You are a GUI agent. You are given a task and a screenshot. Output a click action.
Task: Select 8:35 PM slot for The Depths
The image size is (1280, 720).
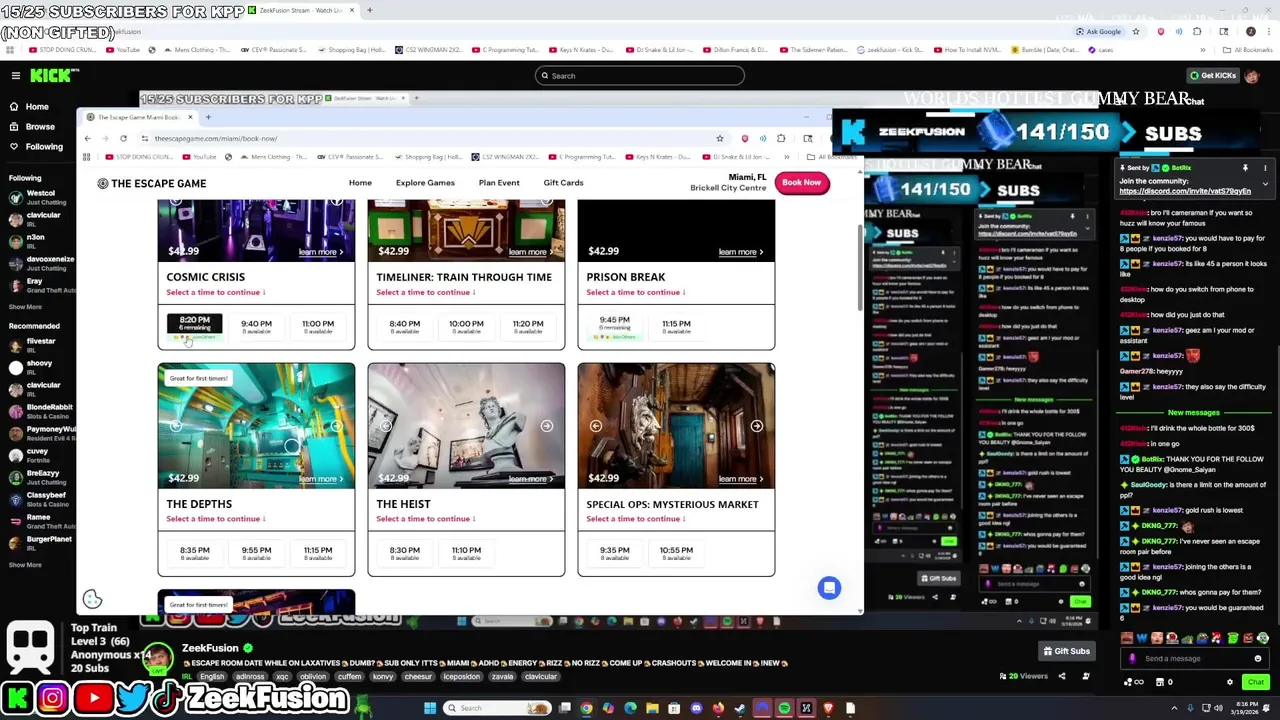tap(195, 553)
